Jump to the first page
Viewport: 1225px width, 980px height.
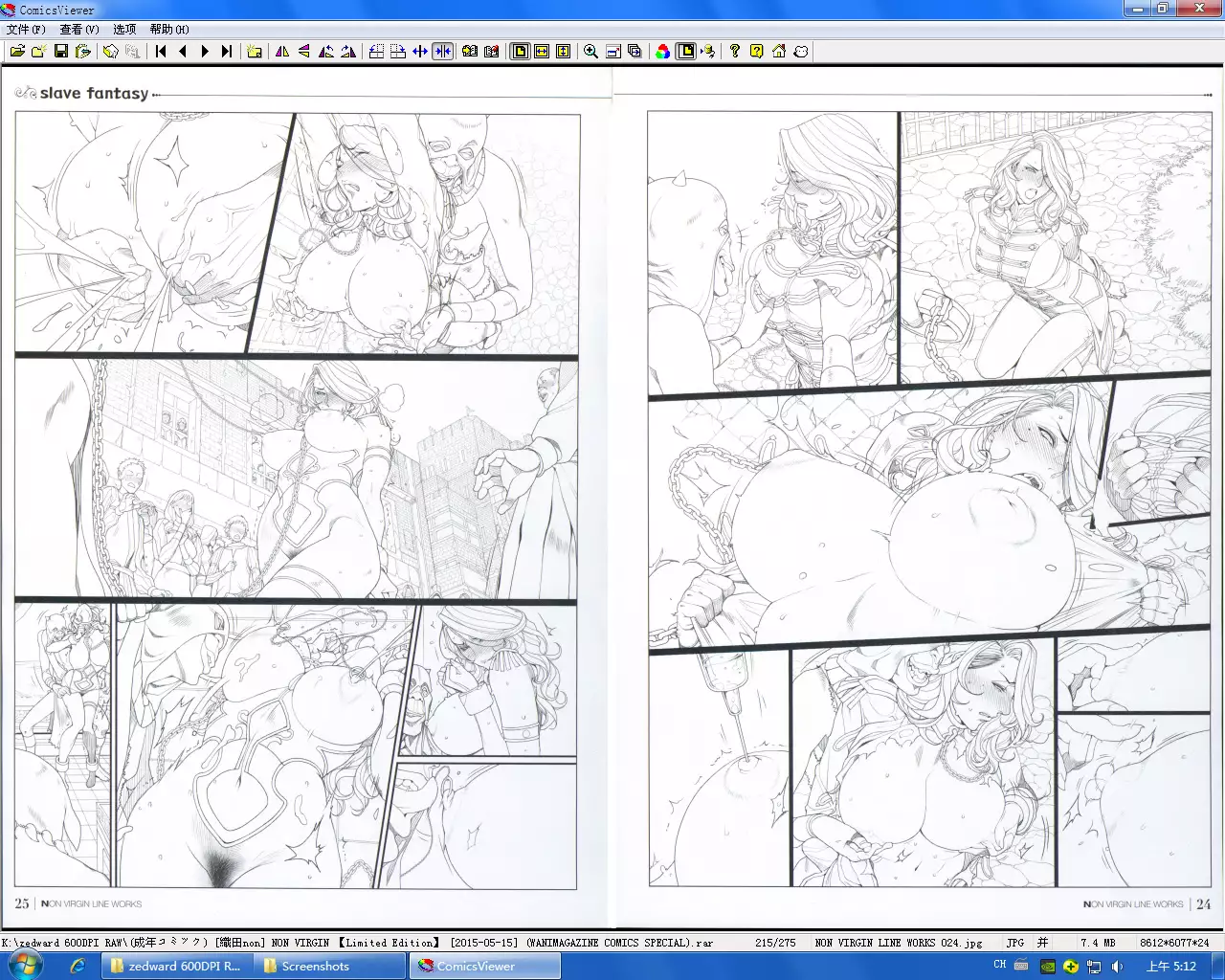pos(161,52)
